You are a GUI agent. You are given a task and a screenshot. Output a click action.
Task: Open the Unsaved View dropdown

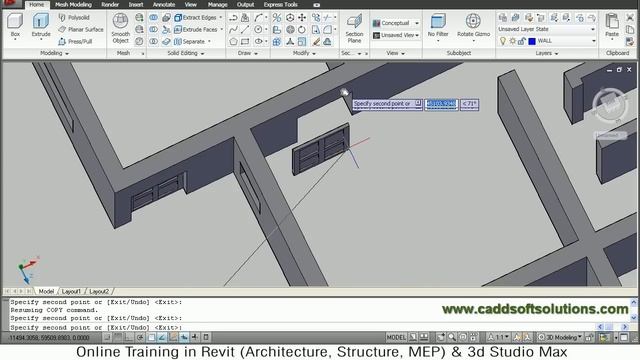[396, 35]
